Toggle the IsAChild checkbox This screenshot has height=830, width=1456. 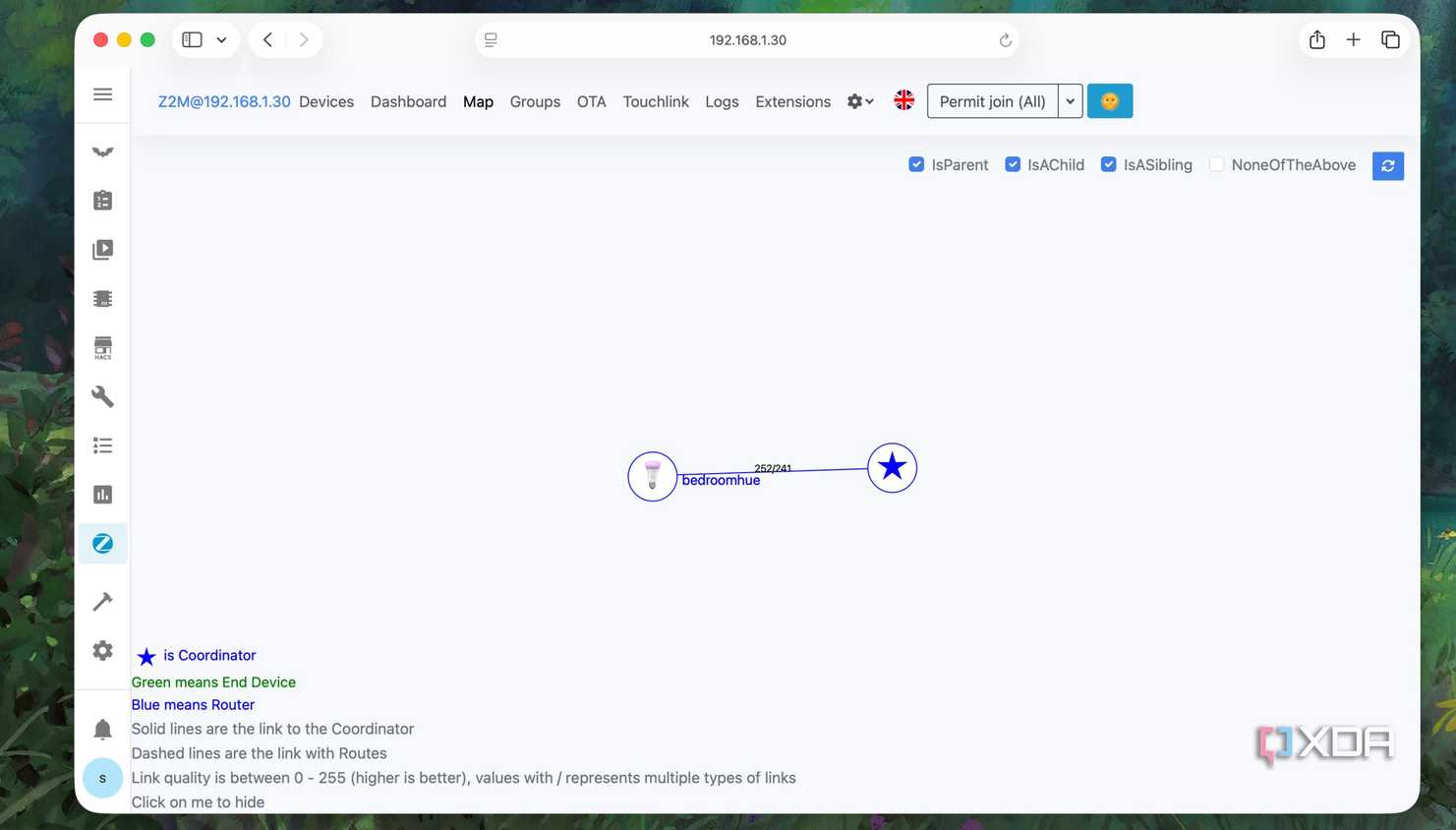[1013, 164]
